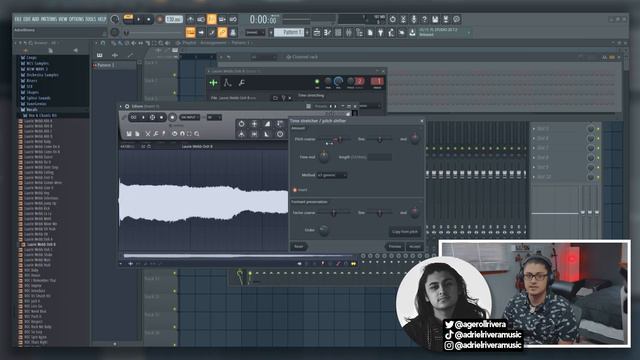Click the main transport stop button
The height and width of the screenshot is (360, 640).
click(x=149, y=19)
